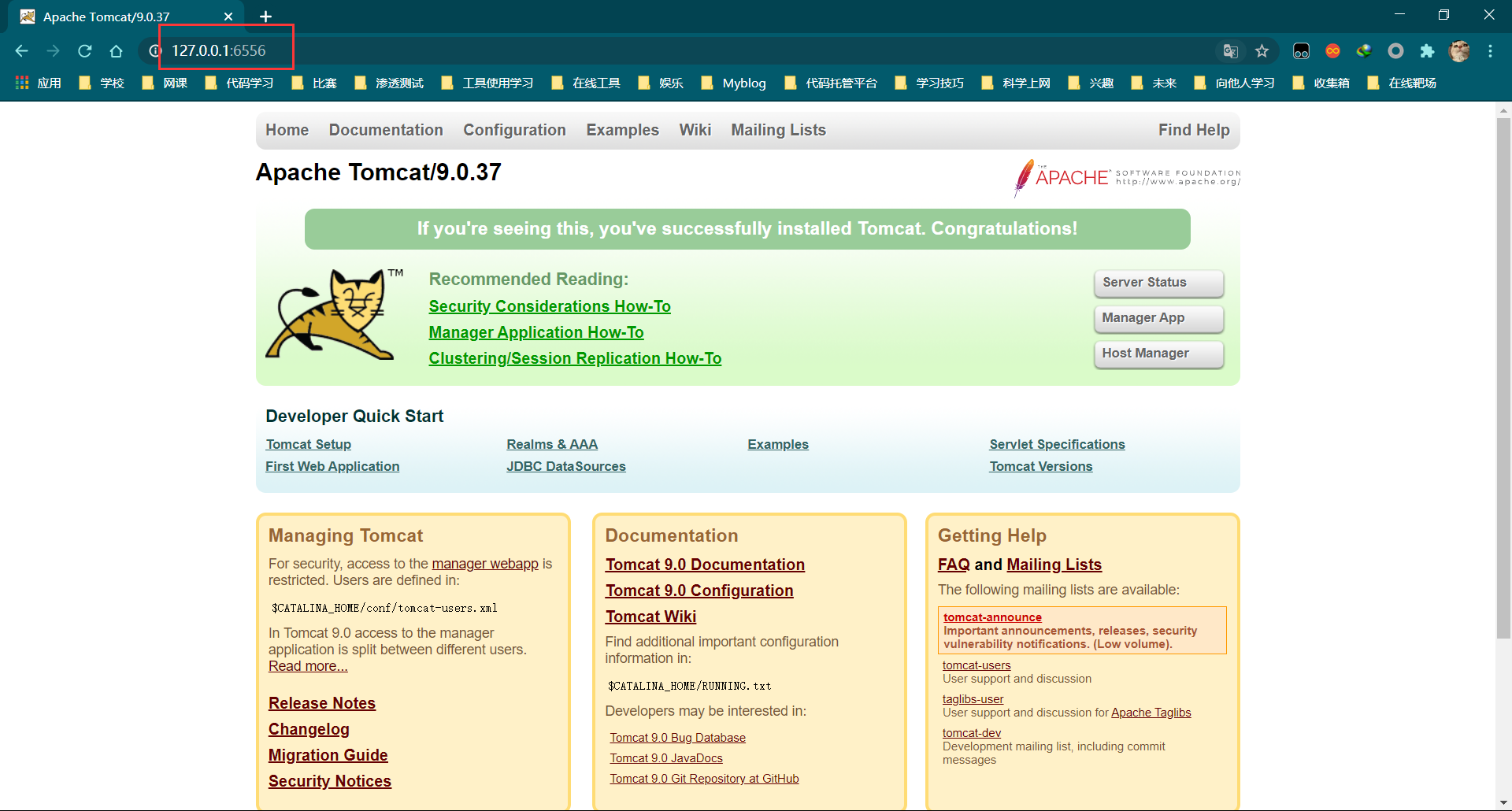Open the 在线工具 bookmark folder
The image size is (1512, 811).
point(586,83)
